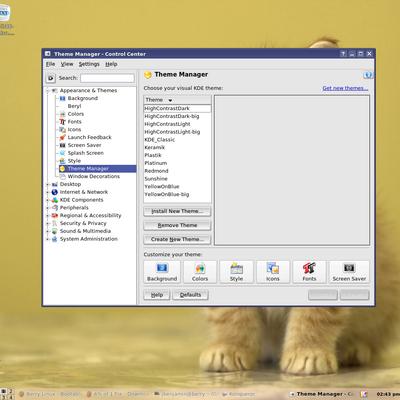This screenshot has width=400, height=400.
Task: Click the Remove Theme button
Action: [177, 225]
